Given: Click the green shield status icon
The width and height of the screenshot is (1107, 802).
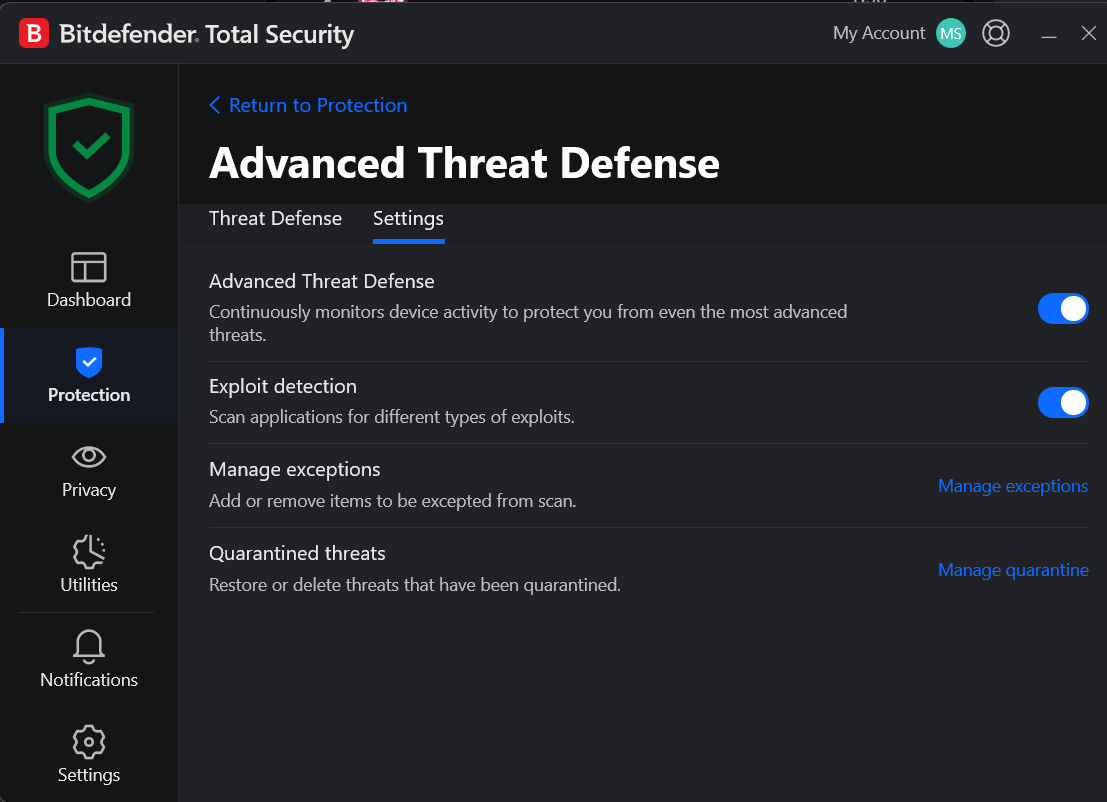Looking at the screenshot, I should tap(89, 148).
